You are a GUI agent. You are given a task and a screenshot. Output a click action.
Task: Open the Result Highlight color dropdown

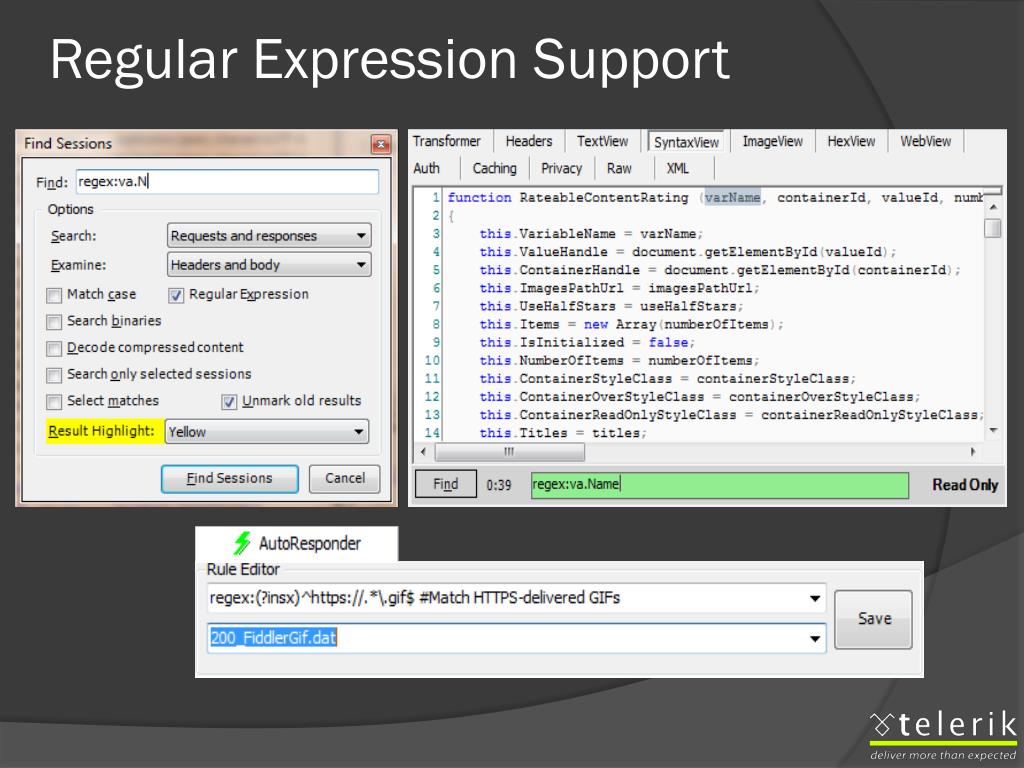click(x=267, y=432)
